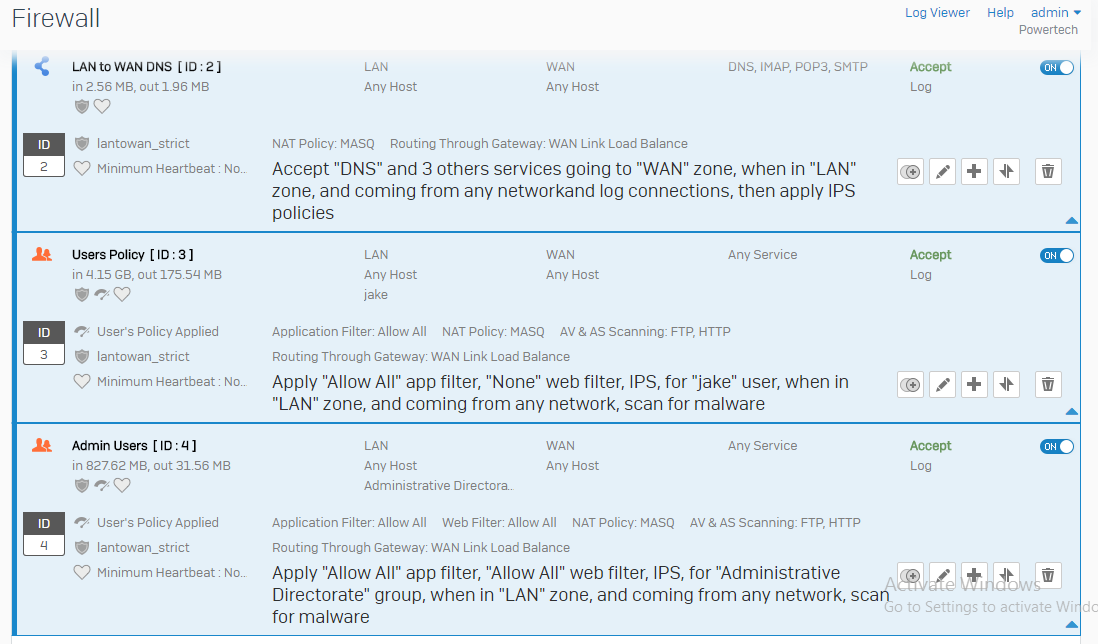Clone the LAN to WAN DNS rule
This screenshot has height=644, width=1098.
pyautogui.click(x=910, y=172)
